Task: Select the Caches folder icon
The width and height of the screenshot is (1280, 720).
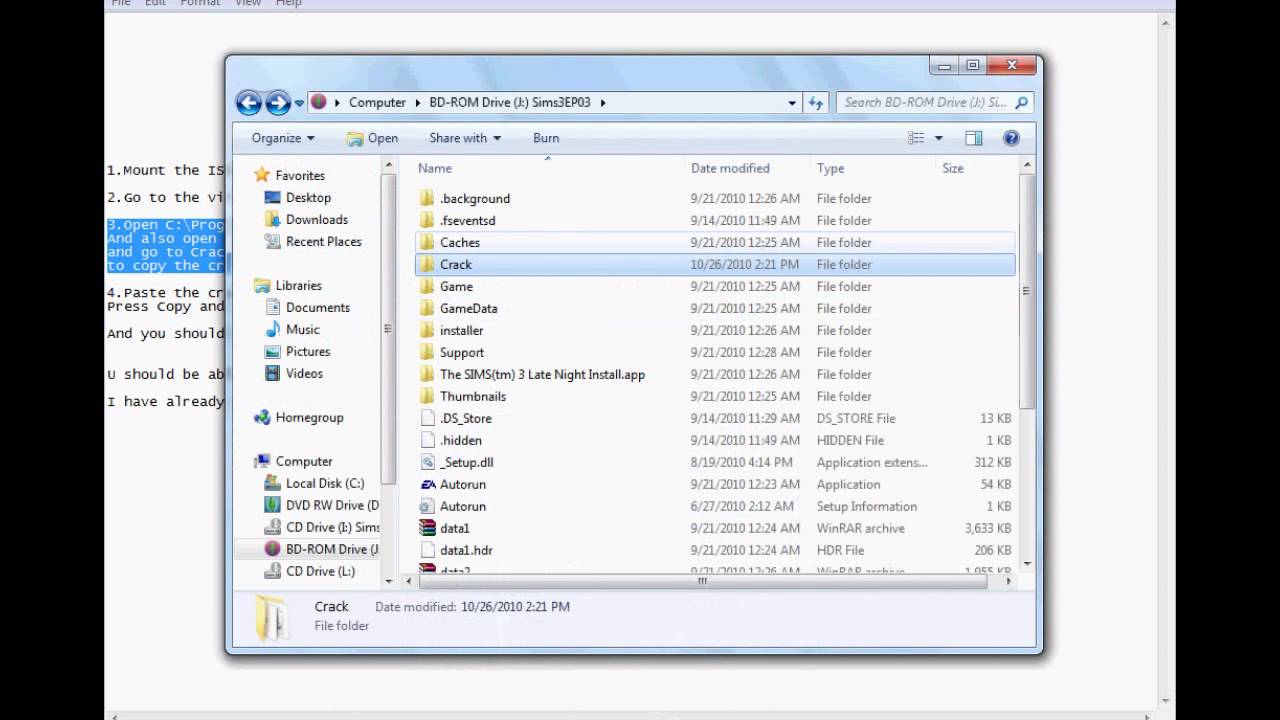Action: (427, 242)
